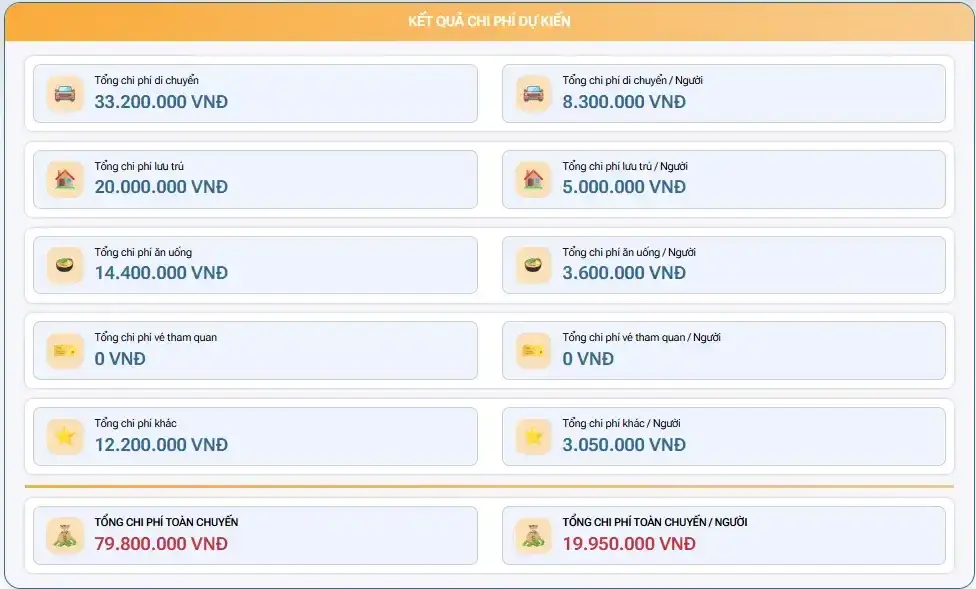The height and width of the screenshot is (589, 976).
Task: Click the money bag icon beside total trip cost
Action: pyautogui.click(x=65, y=536)
